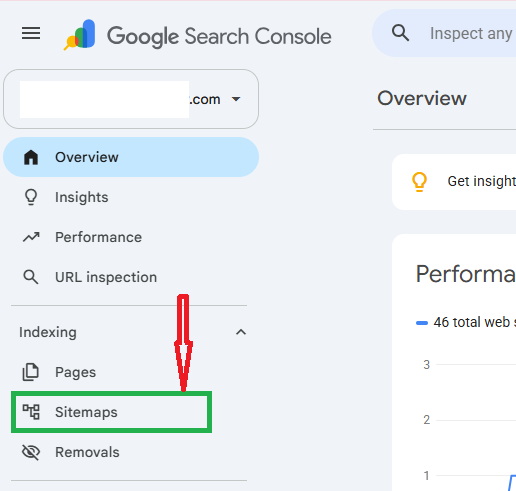Click the Overview home icon

point(31,157)
